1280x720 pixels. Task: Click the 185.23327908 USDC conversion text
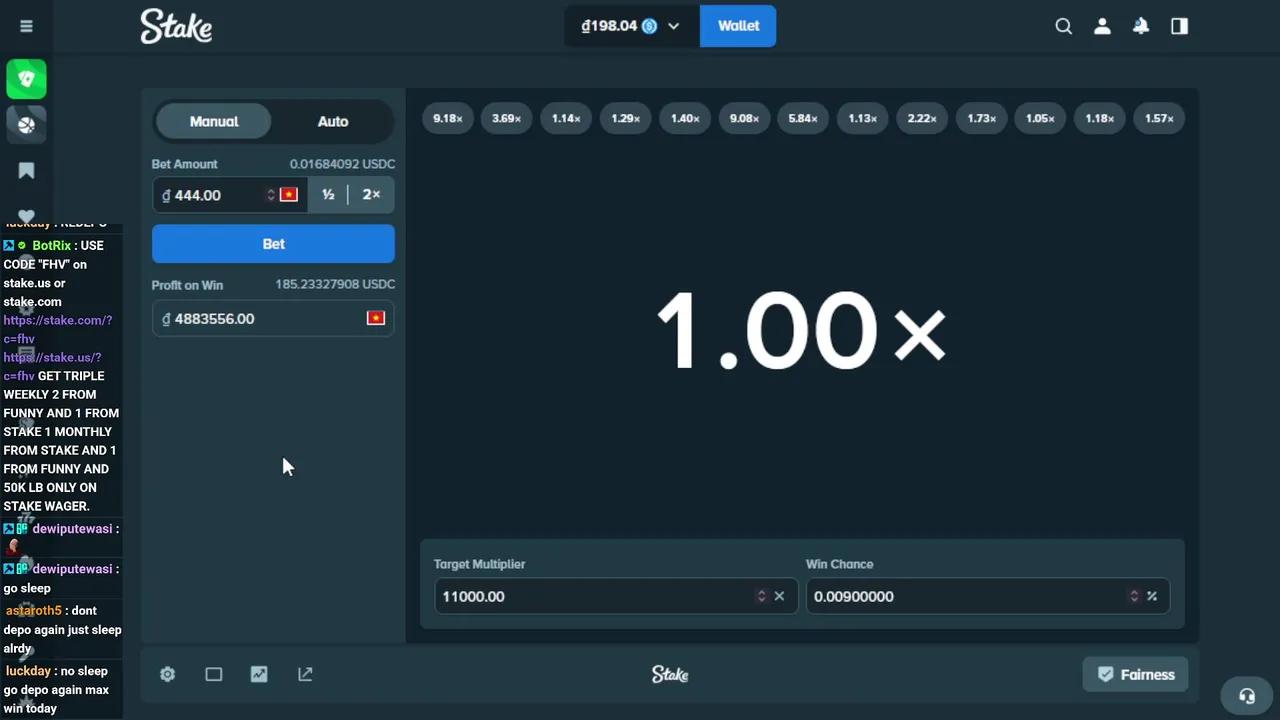335,285
